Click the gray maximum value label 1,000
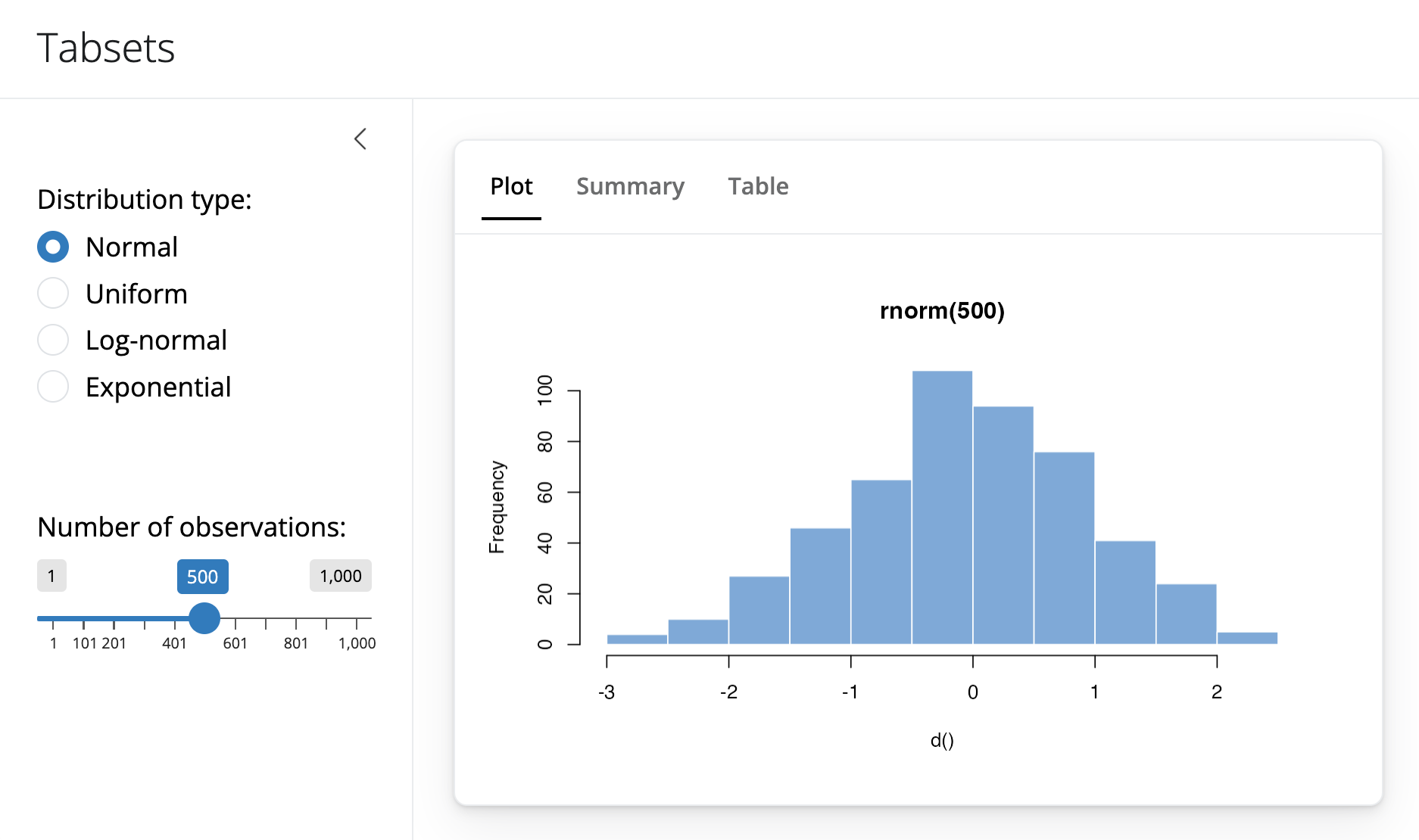The width and height of the screenshot is (1419, 840). pos(340,576)
